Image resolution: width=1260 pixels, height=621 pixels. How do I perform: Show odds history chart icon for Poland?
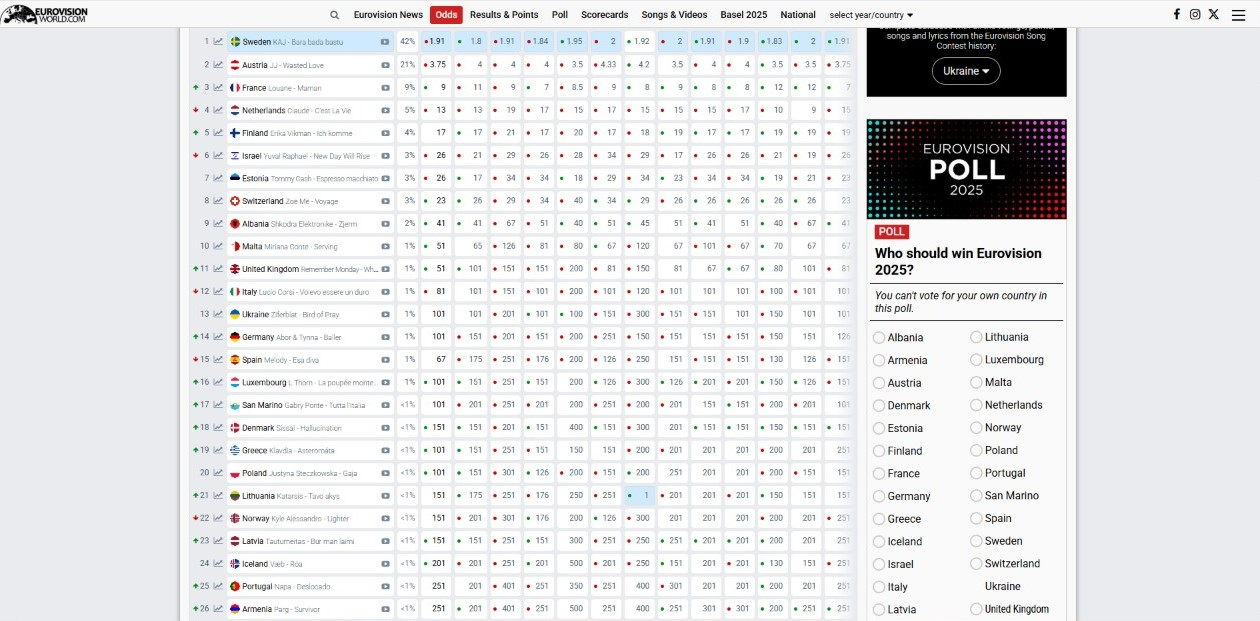pos(218,473)
